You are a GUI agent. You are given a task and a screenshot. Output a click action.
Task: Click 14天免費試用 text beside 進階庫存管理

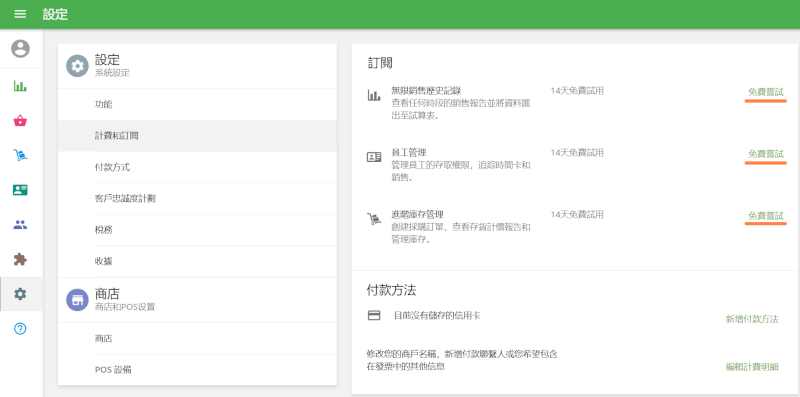click(x=577, y=215)
